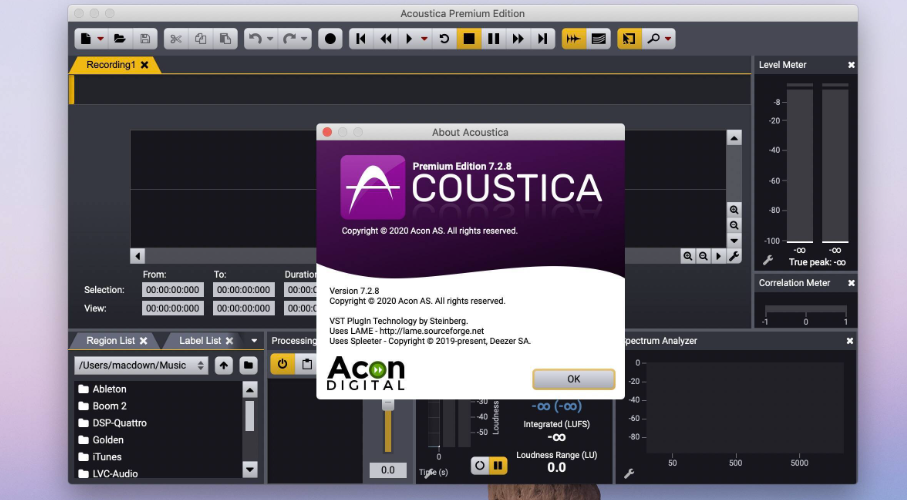Select the Region List tab

point(110,341)
